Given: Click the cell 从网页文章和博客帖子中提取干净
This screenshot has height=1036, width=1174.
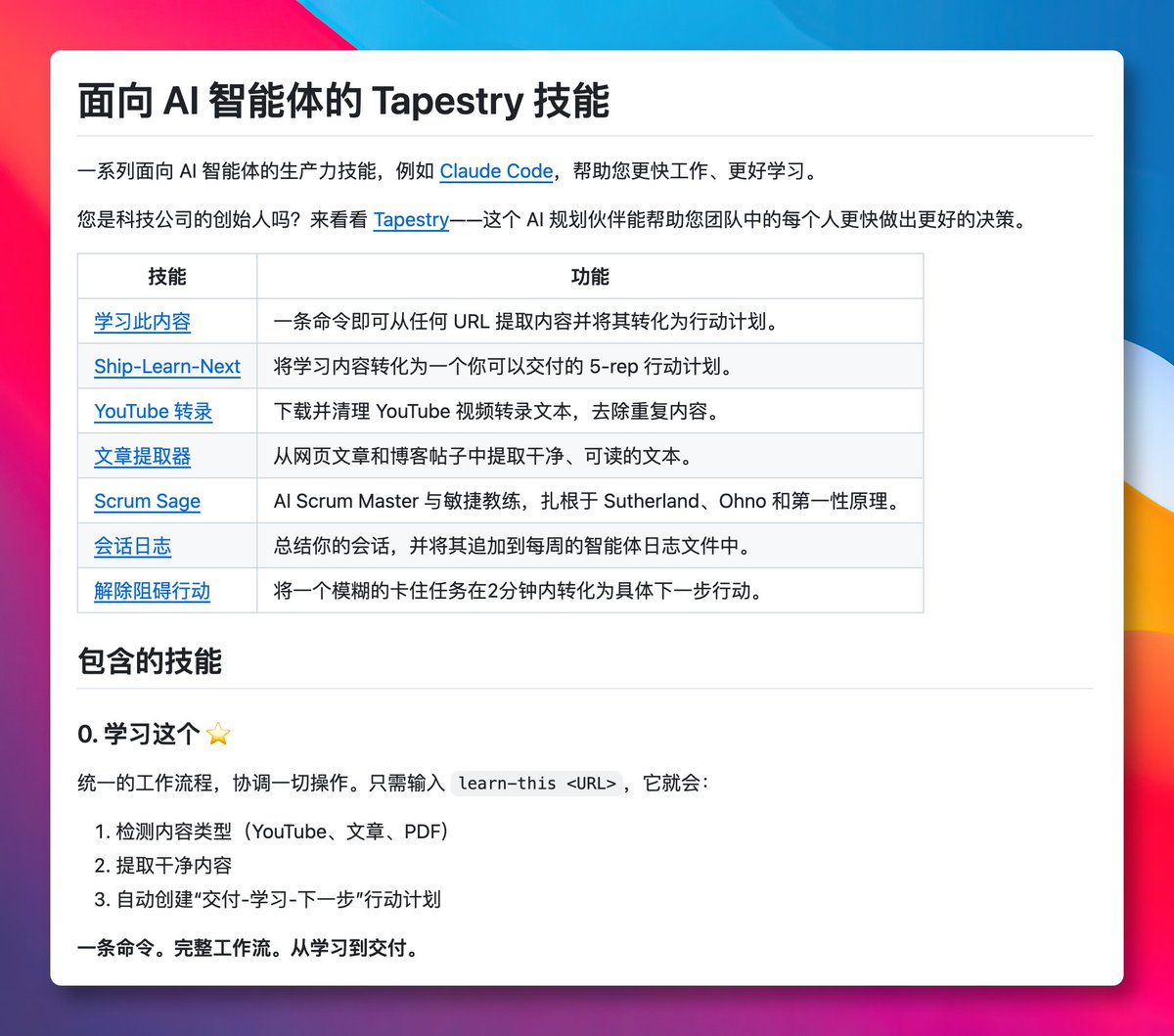Looking at the screenshot, I should 590,456.
